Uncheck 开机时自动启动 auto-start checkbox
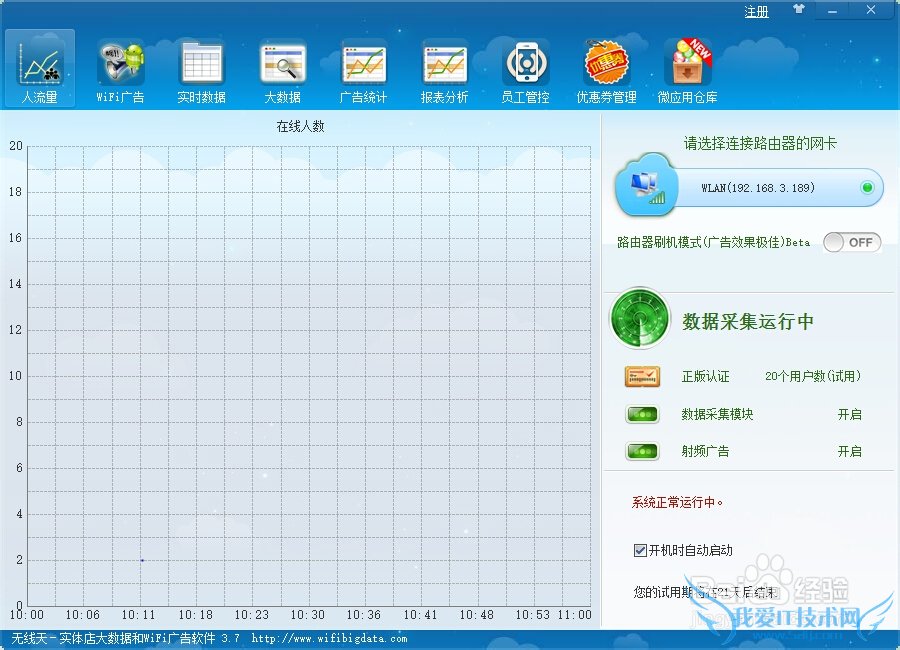 640,550
